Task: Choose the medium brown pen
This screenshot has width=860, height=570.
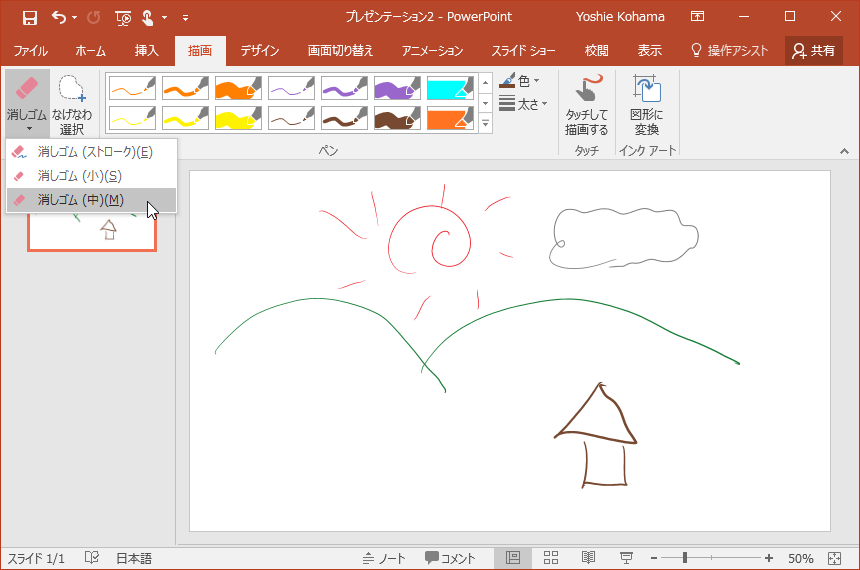Action: [x=344, y=118]
